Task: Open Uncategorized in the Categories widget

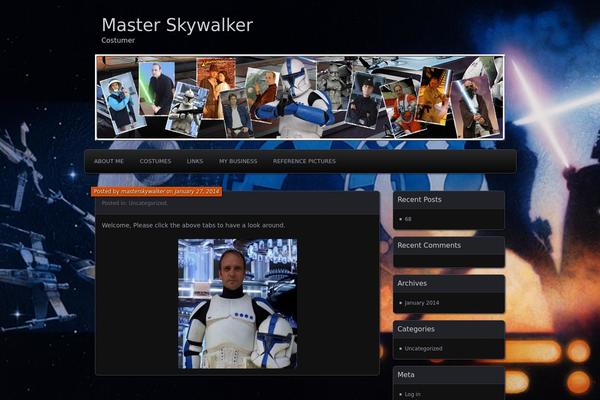Action: 423,349
